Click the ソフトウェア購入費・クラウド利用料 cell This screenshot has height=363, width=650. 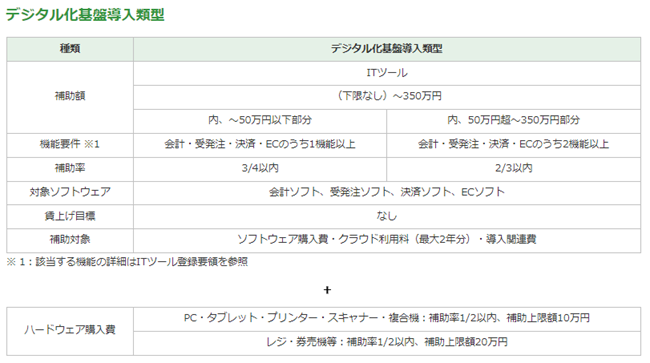(387, 240)
